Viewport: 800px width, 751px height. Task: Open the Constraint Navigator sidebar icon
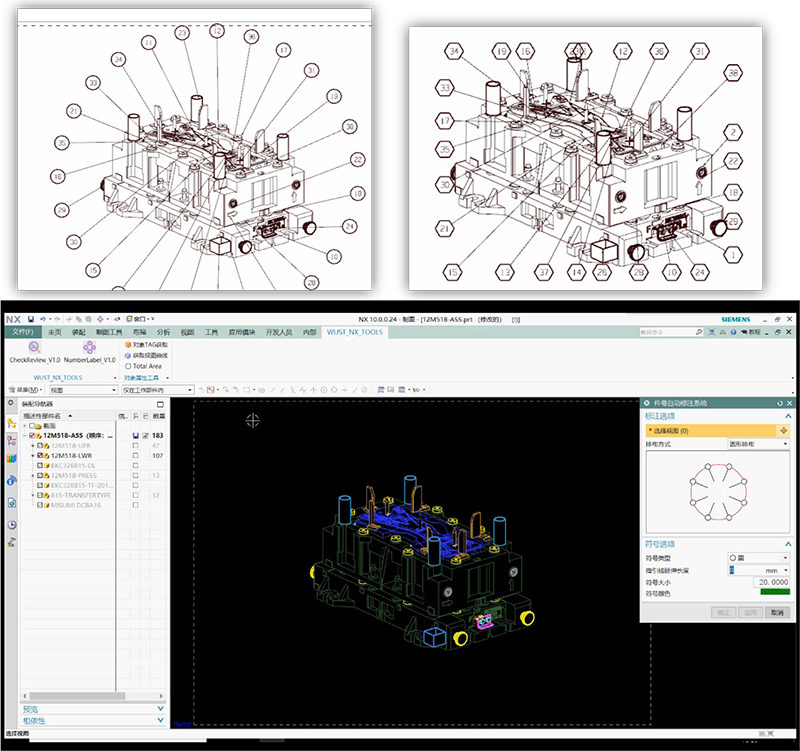pos(12,441)
